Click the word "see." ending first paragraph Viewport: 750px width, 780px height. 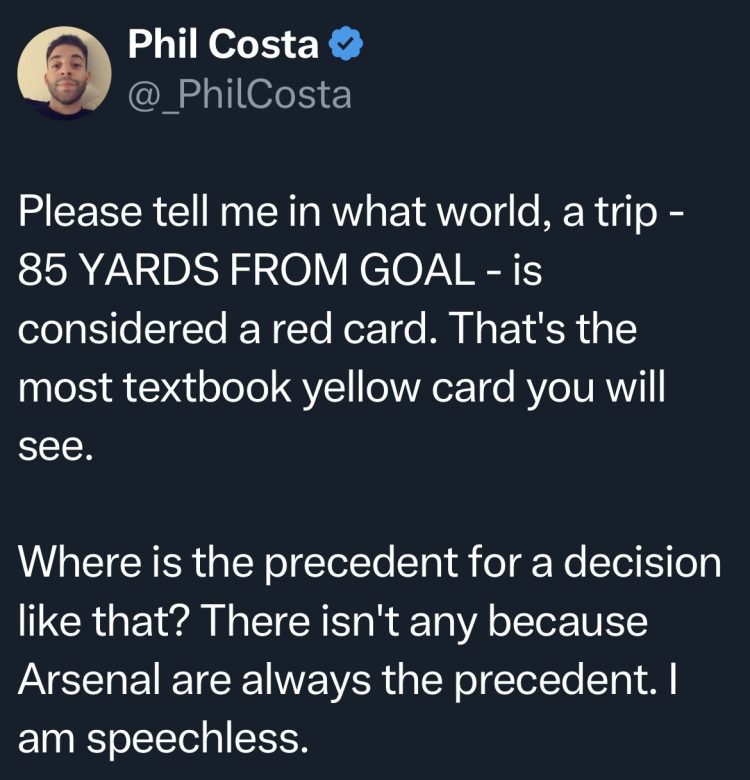(55, 444)
